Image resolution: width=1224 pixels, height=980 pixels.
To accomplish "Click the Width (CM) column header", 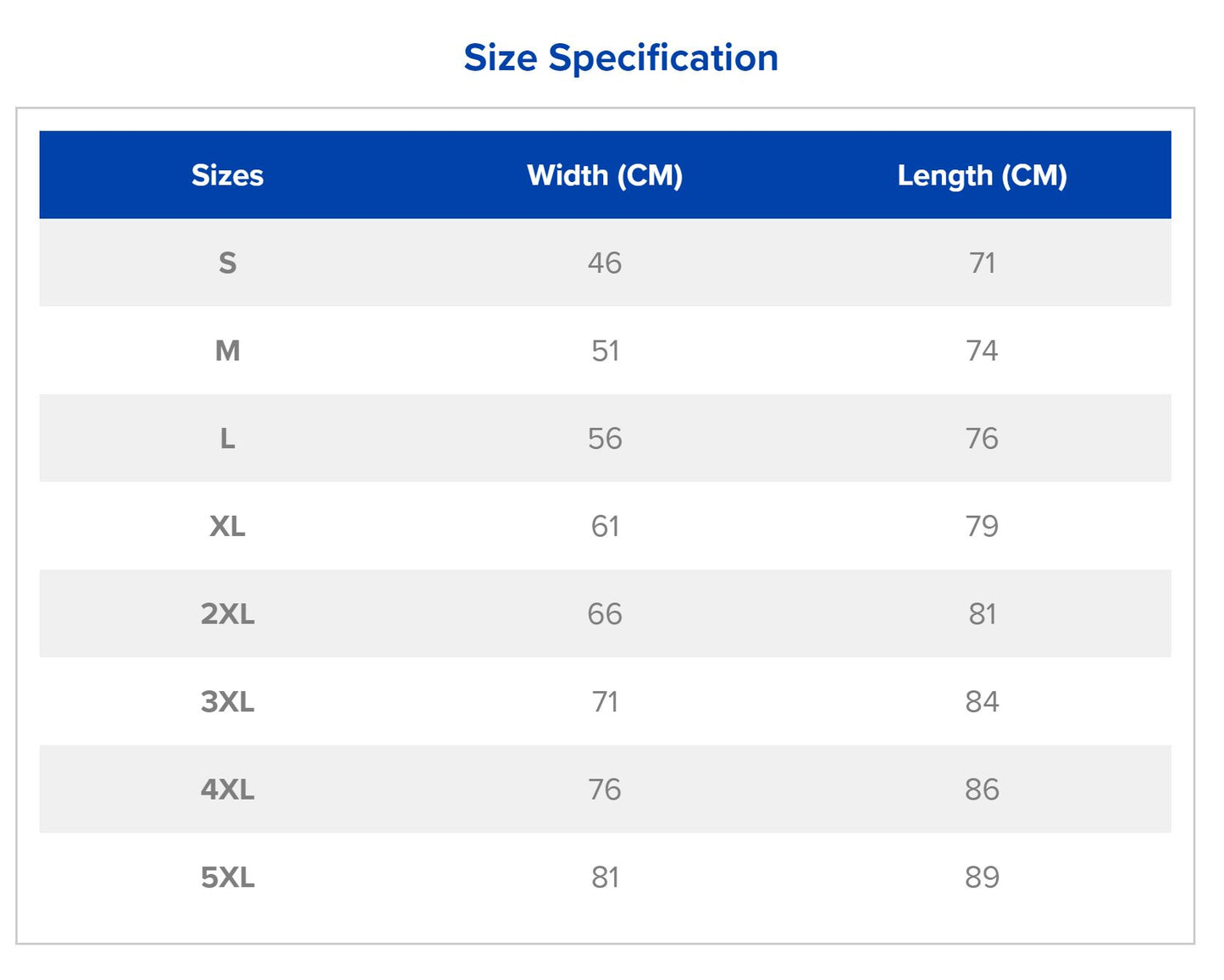I will [x=604, y=175].
